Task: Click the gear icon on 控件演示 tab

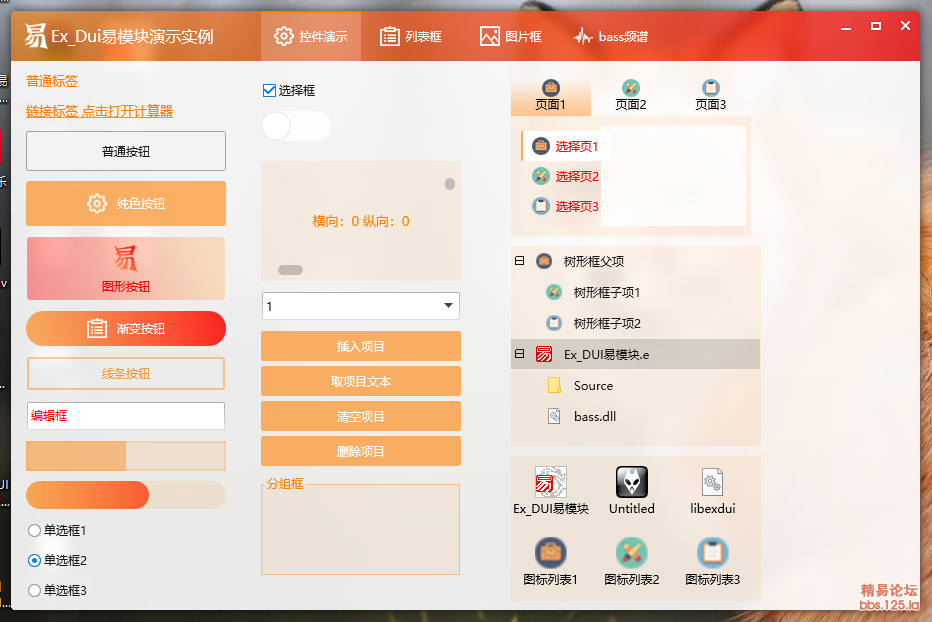Action: 284,36
